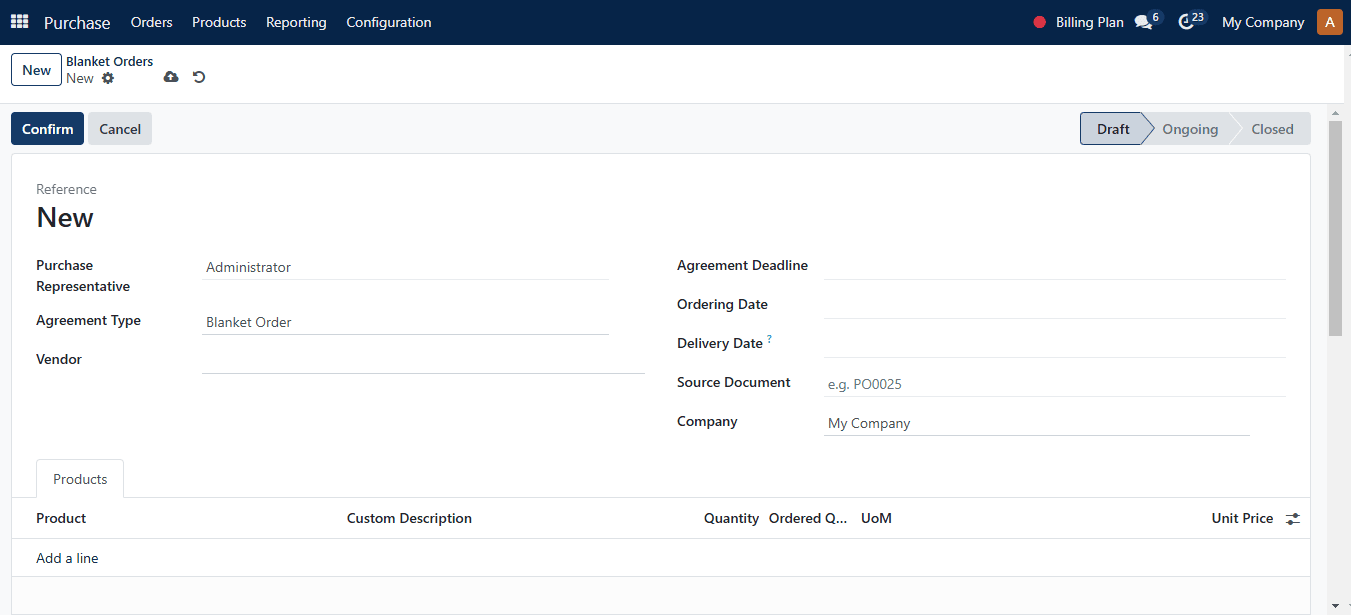The image size is (1351, 615).
Task: Create a New blanket order
Action: click(36, 70)
